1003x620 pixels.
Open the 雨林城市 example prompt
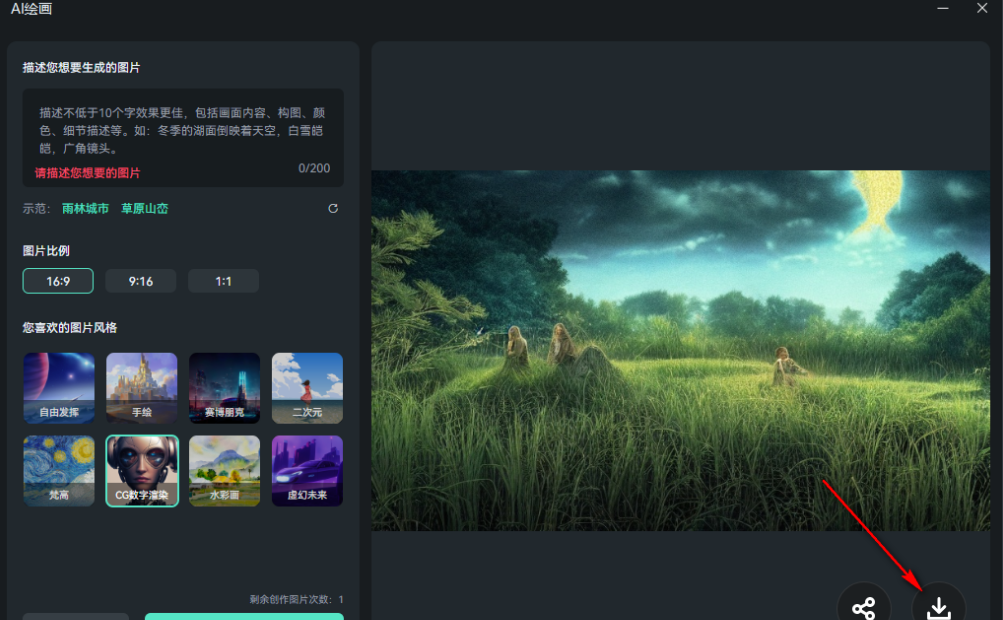83,208
